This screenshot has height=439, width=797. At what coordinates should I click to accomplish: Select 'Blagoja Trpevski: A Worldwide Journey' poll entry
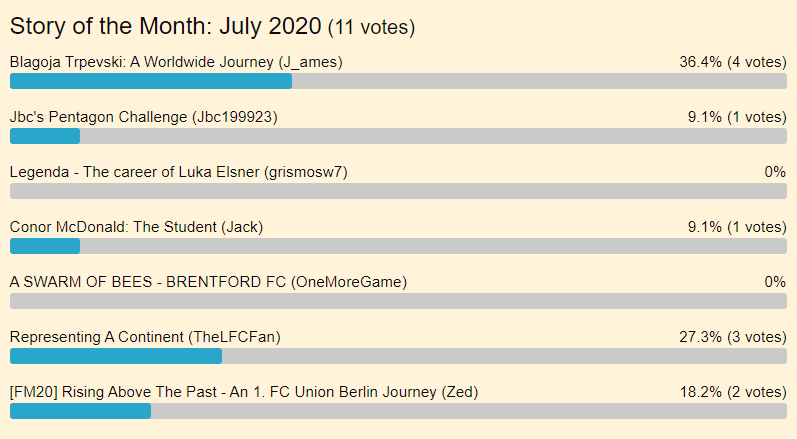[x=176, y=62]
